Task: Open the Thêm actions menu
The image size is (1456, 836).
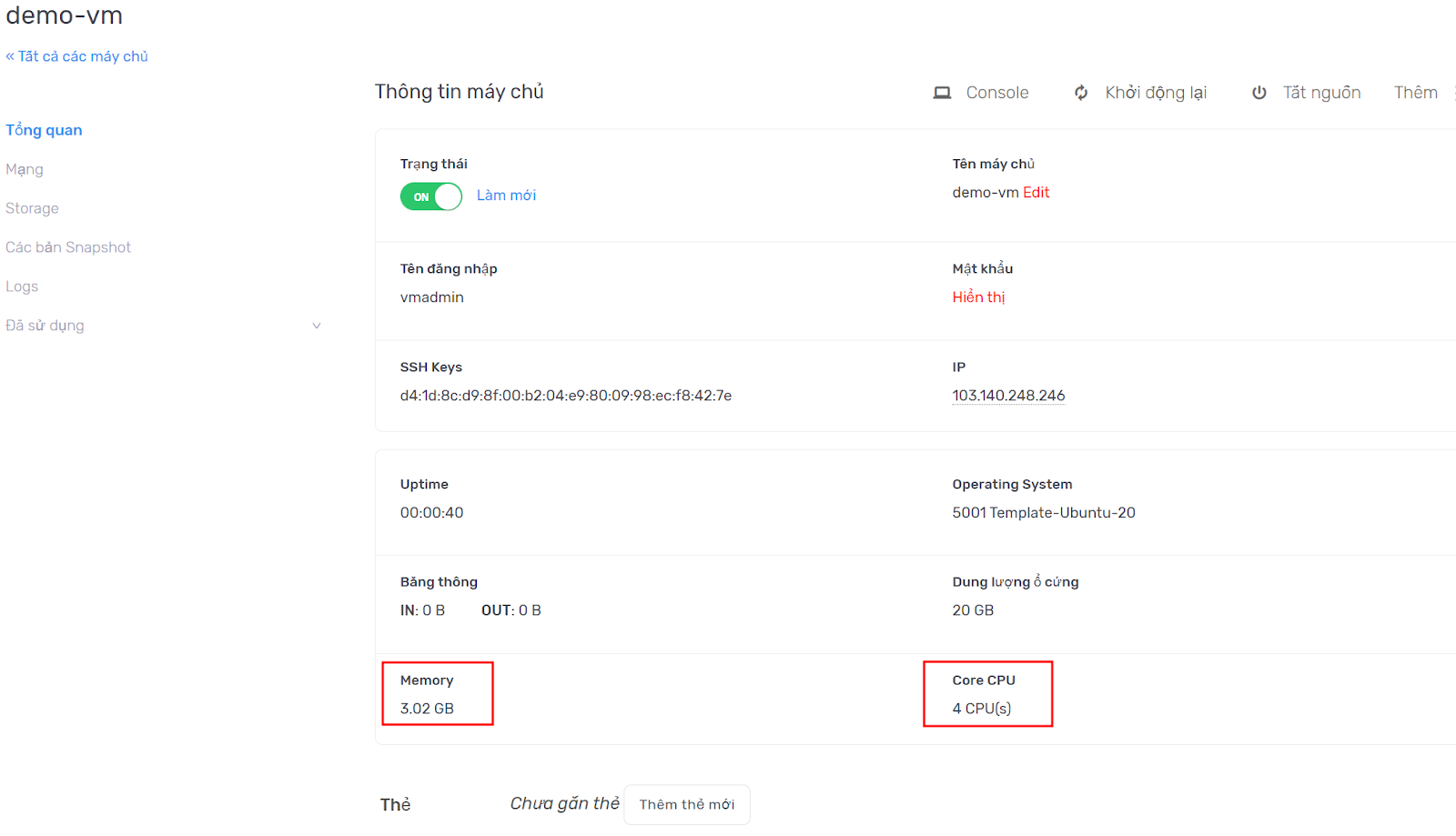Action: [1415, 93]
